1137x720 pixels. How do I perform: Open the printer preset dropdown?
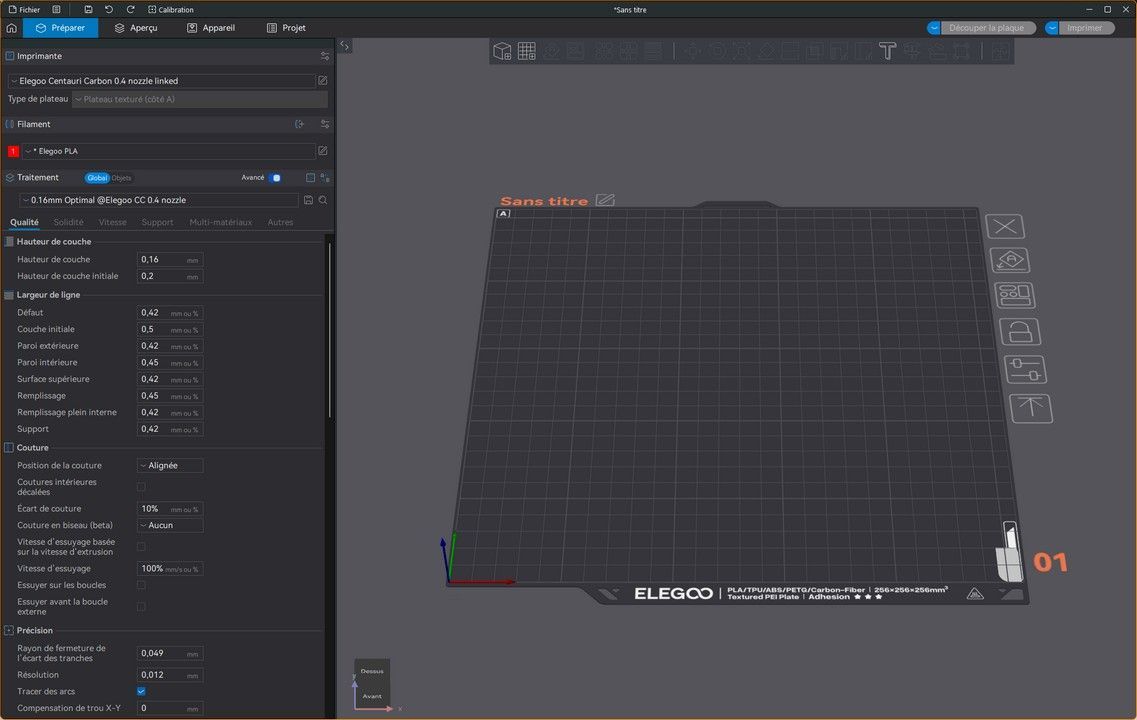pos(160,80)
